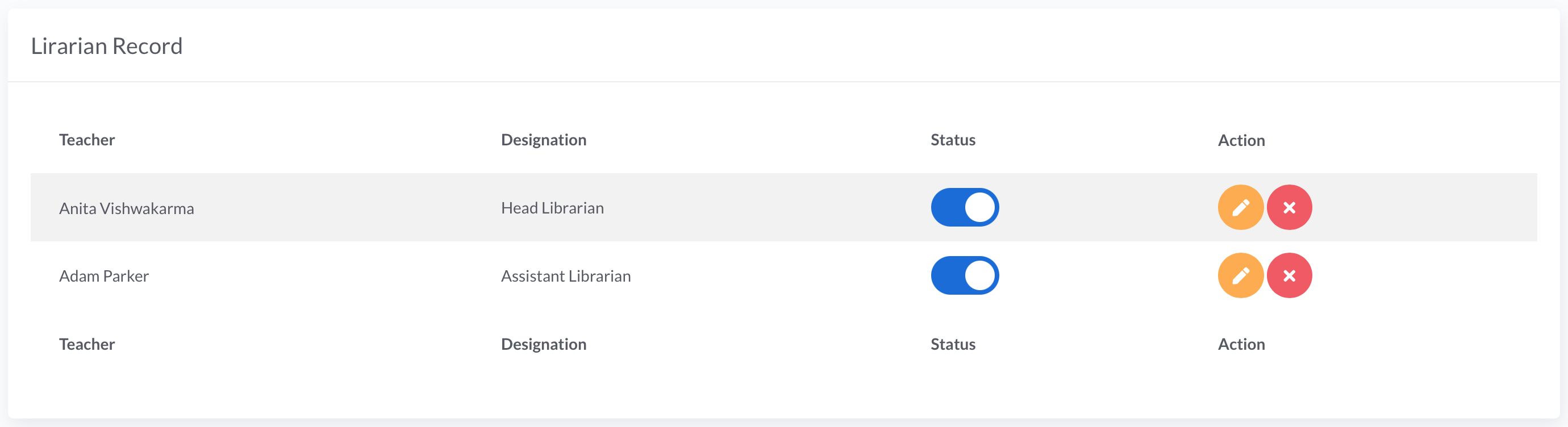Click the footer Action column label
This screenshot has width=1568, height=427.
click(1241, 344)
